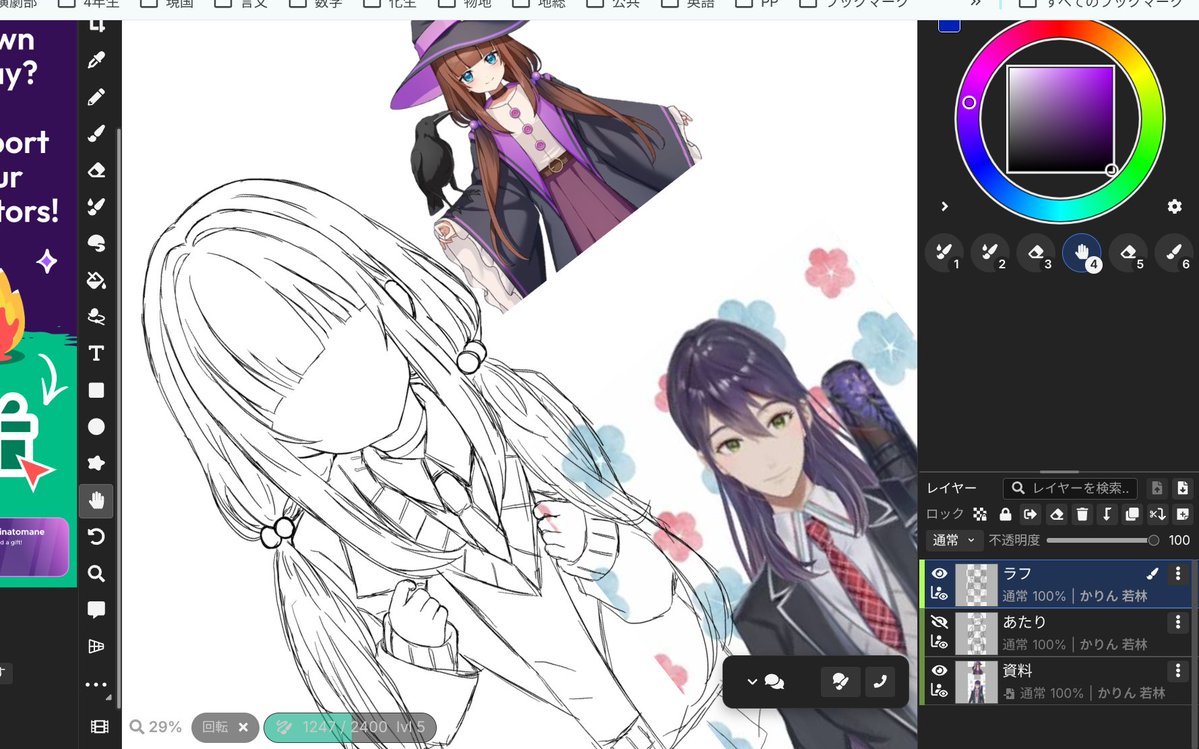Select the Comment tool

point(96,609)
